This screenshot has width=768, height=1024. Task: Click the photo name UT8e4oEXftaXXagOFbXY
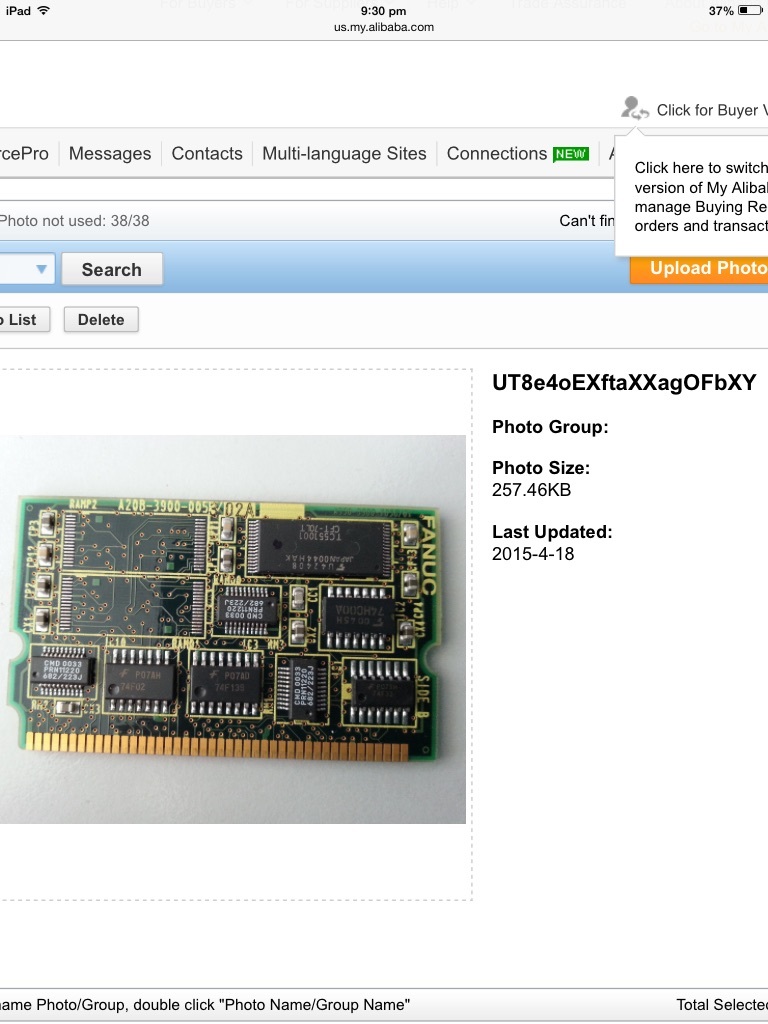[x=624, y=383]
